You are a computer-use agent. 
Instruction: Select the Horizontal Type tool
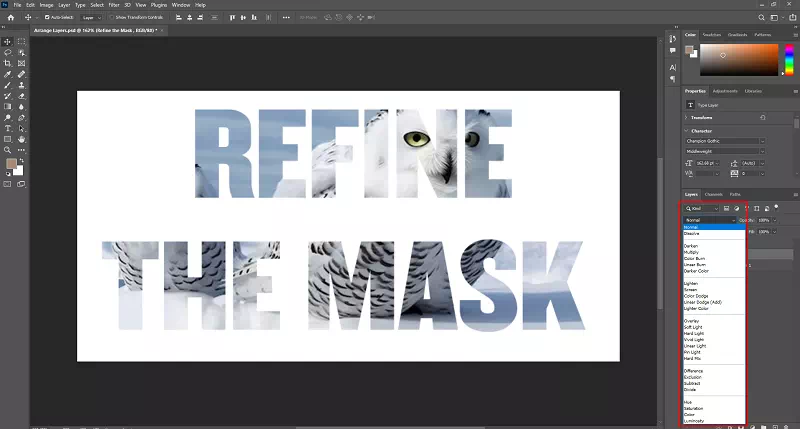[x=8, y=129]
